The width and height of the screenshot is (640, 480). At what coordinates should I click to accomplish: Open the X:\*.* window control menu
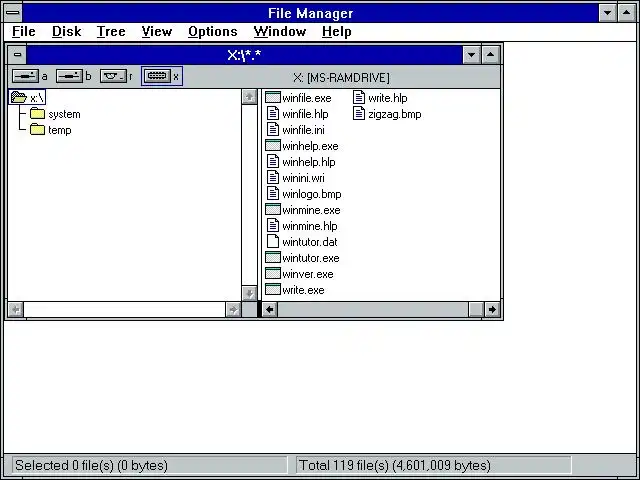coord(17,54)
